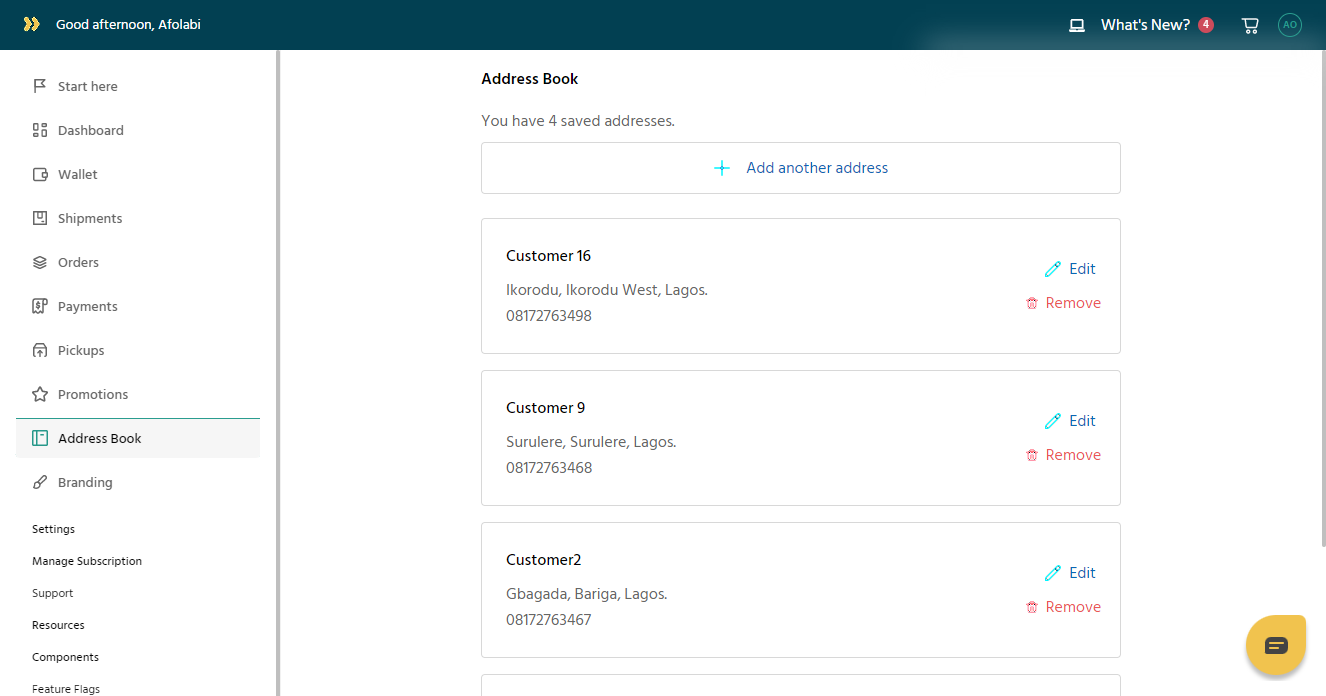Open the Branding section
The height and width of the screenshot is (696, 1326).
click(x=138, y=482)
